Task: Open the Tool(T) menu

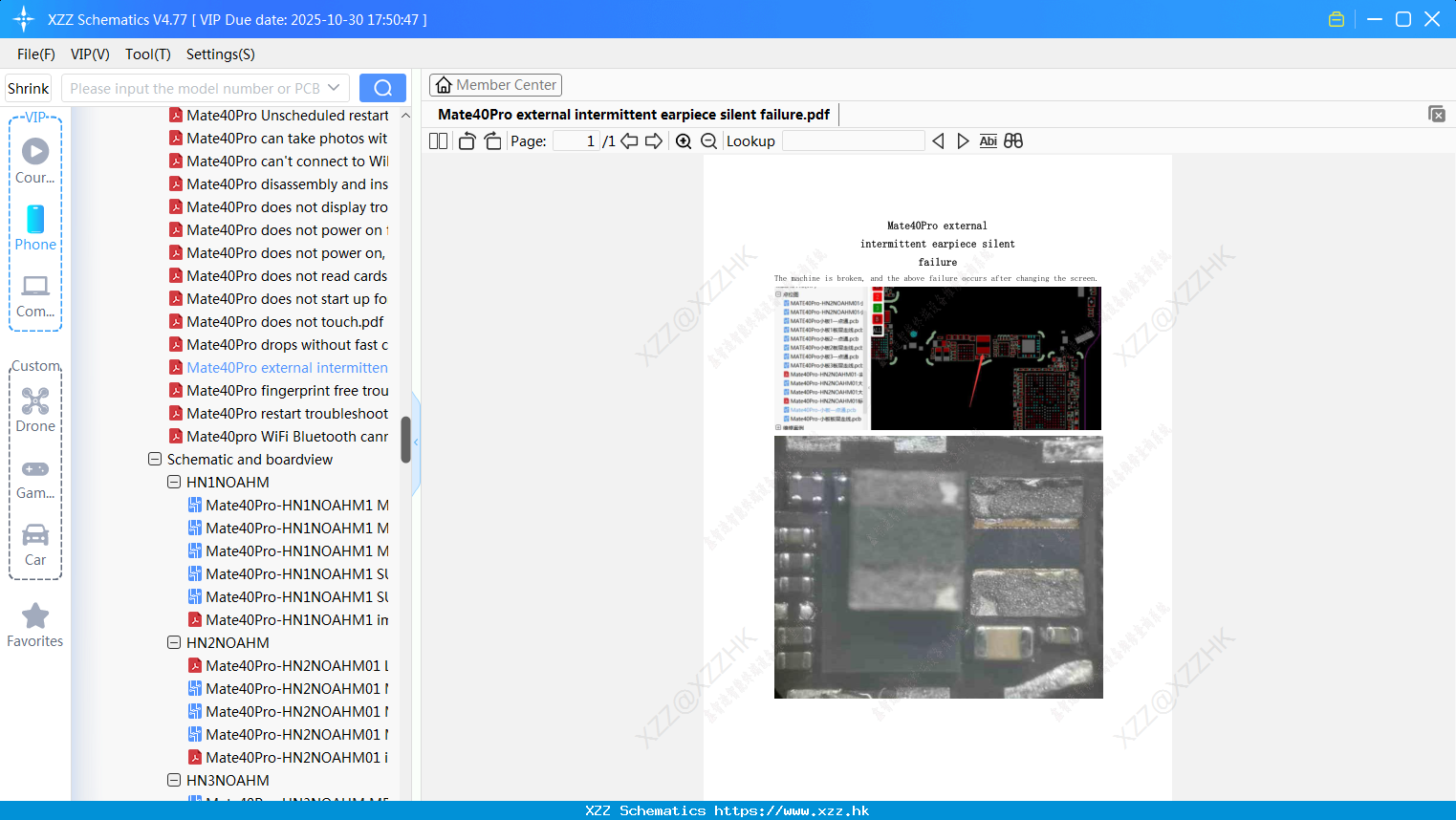Action: [148, 54]
